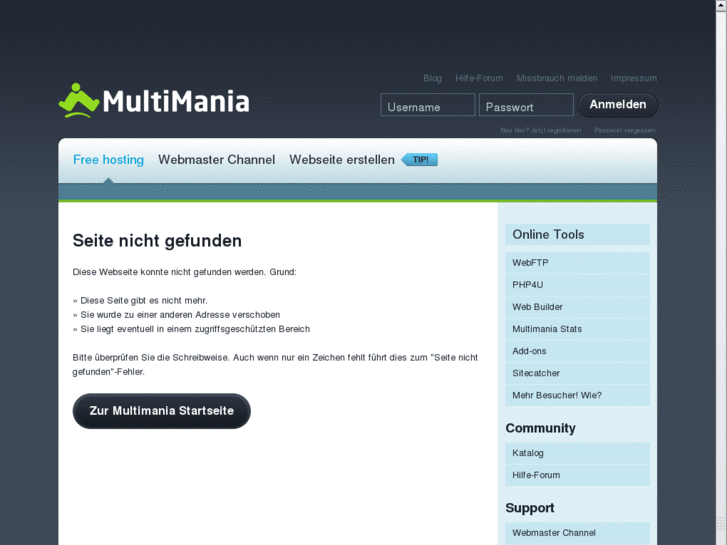Open Add-ons sidebar link
The image size is (727, 545).
pyautogui.click(x=577, y=351)
